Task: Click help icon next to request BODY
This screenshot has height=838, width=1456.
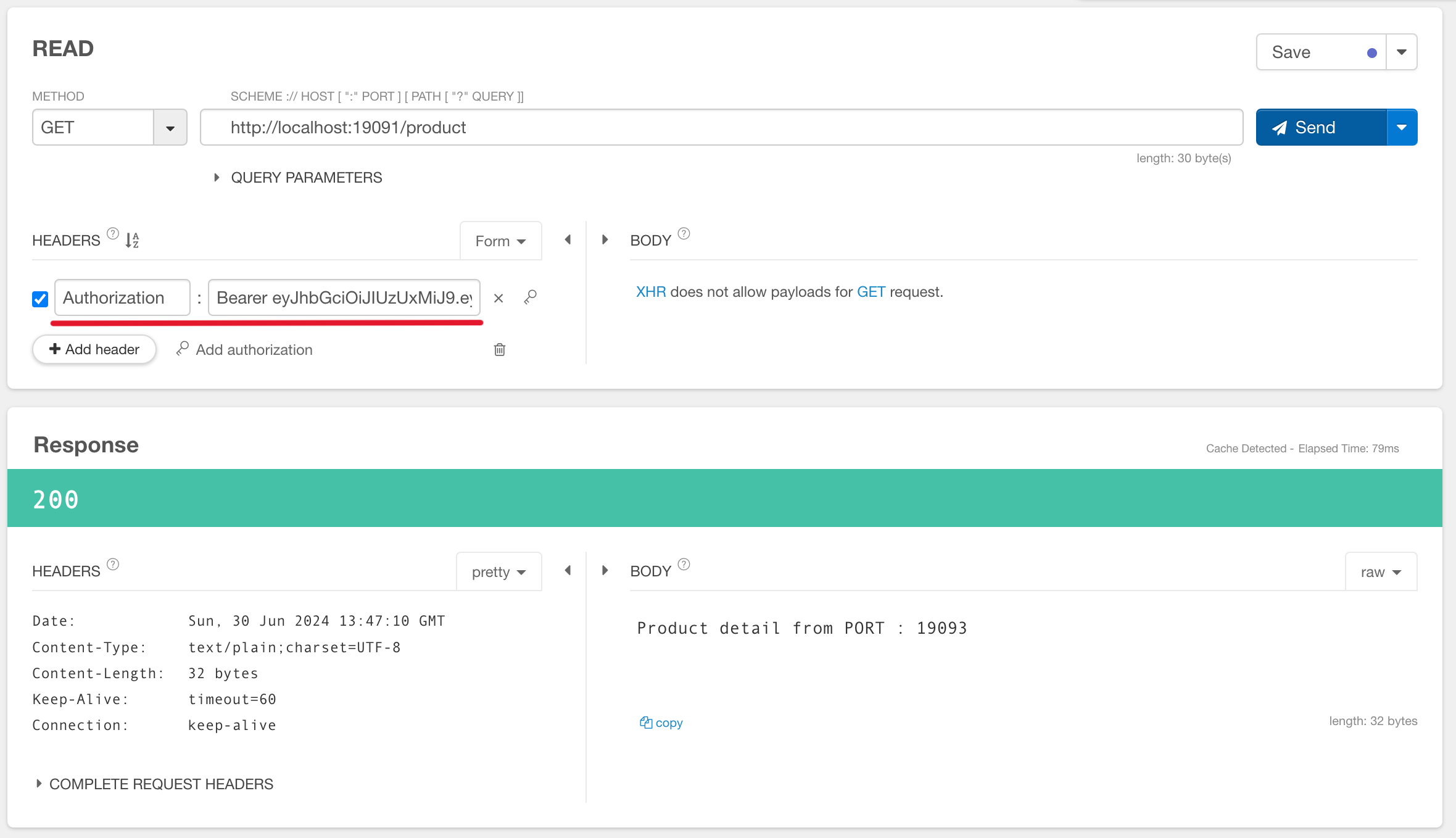Action: [x=684, y=234]
